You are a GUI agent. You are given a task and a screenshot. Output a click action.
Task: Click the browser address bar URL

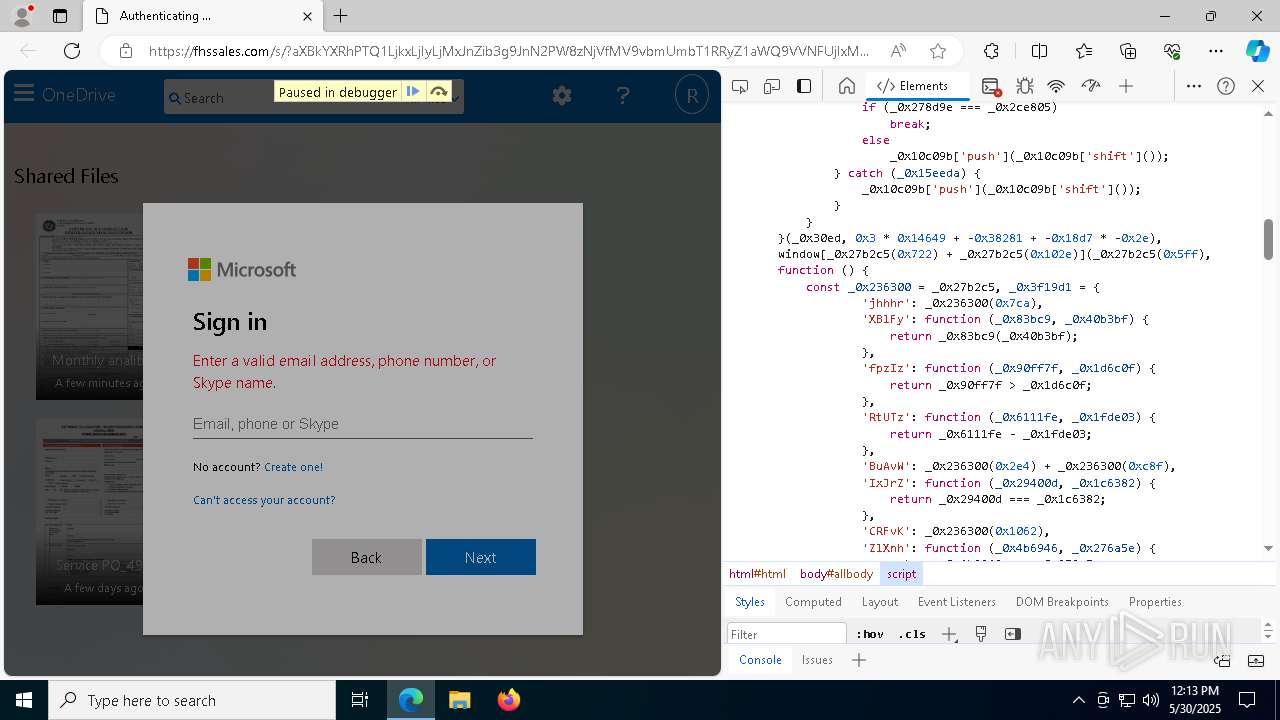click(x=509, y=51)
